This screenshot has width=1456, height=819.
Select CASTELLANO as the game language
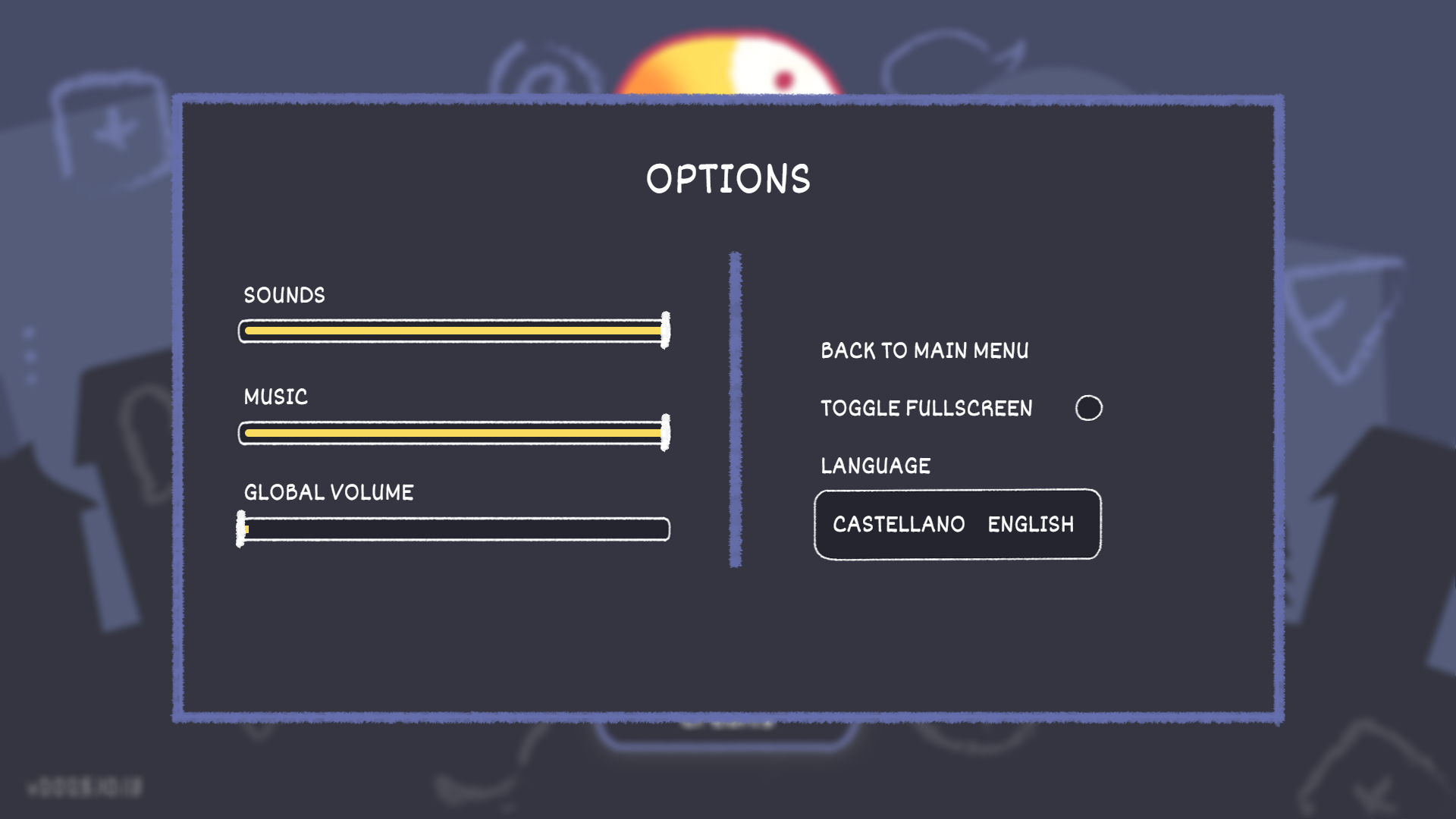898,523
